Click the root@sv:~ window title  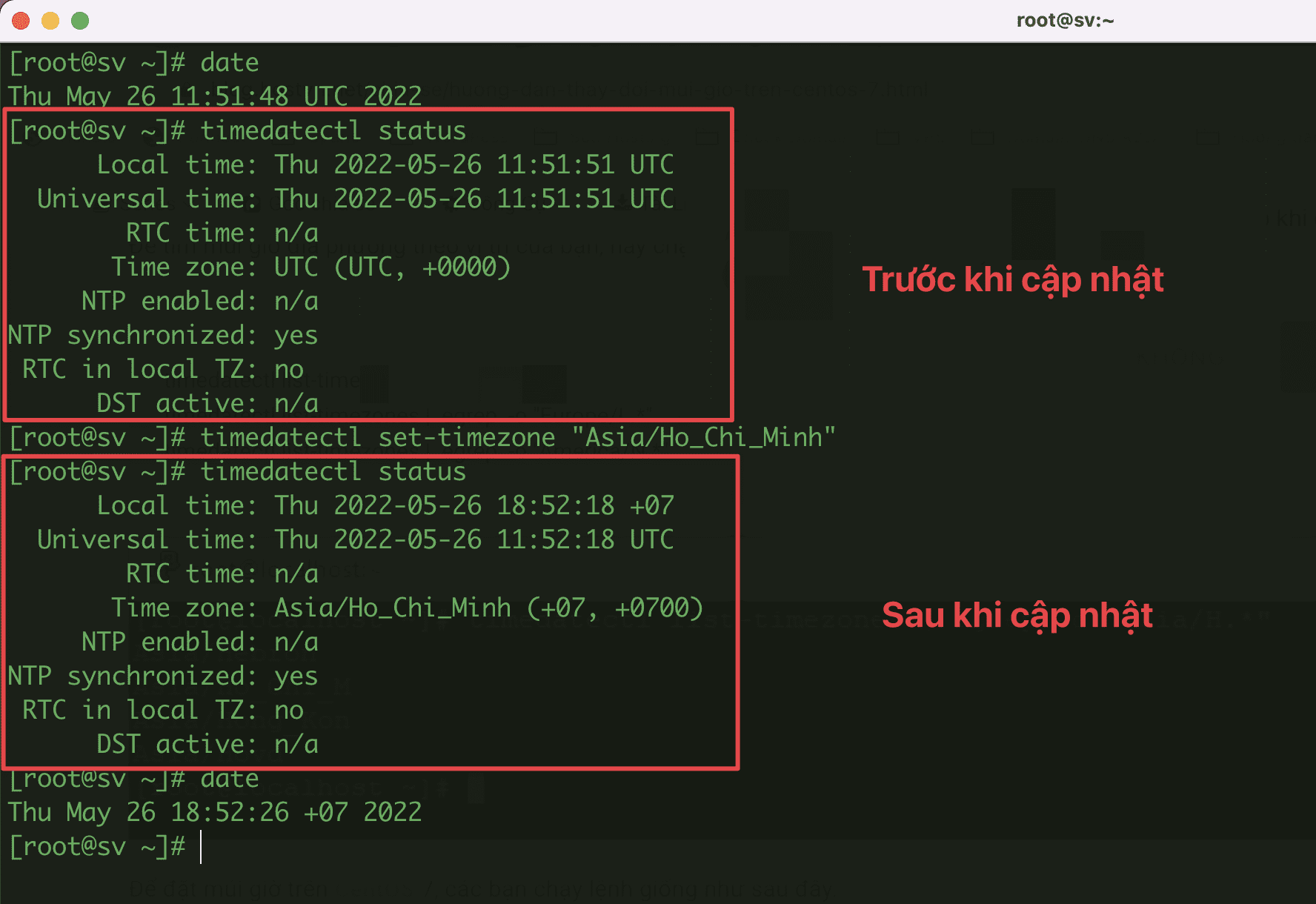(1064, 21)
